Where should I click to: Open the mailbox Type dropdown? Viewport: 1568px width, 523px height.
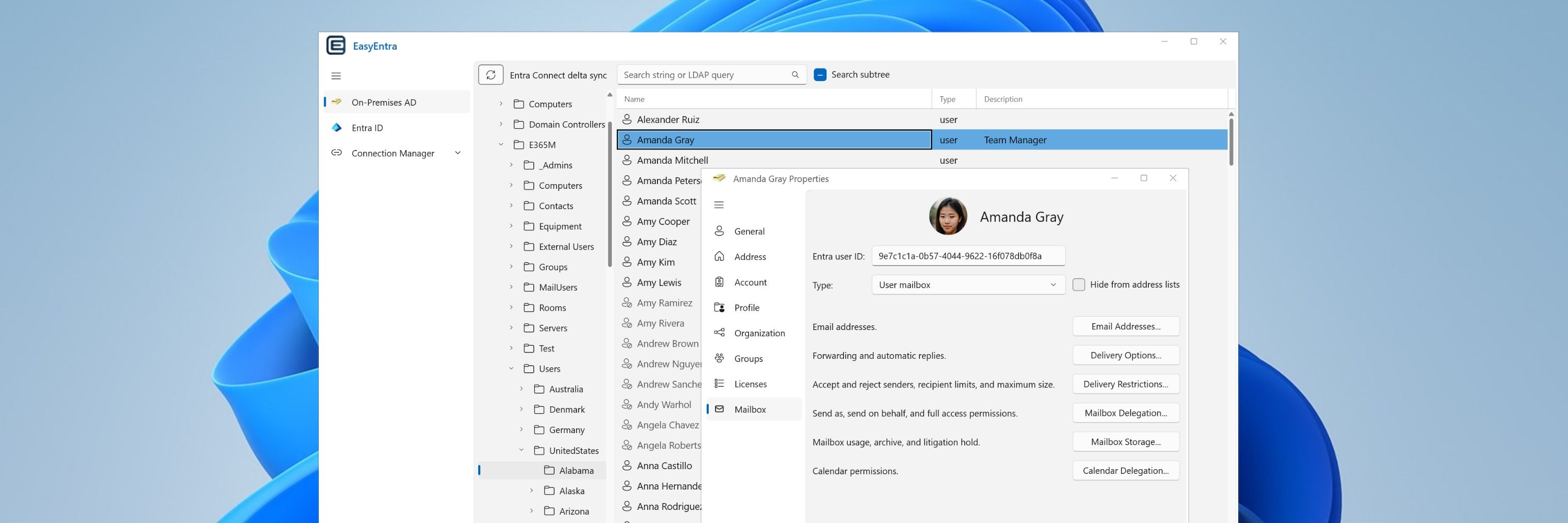pyautogui.click(x=968, y=285)
